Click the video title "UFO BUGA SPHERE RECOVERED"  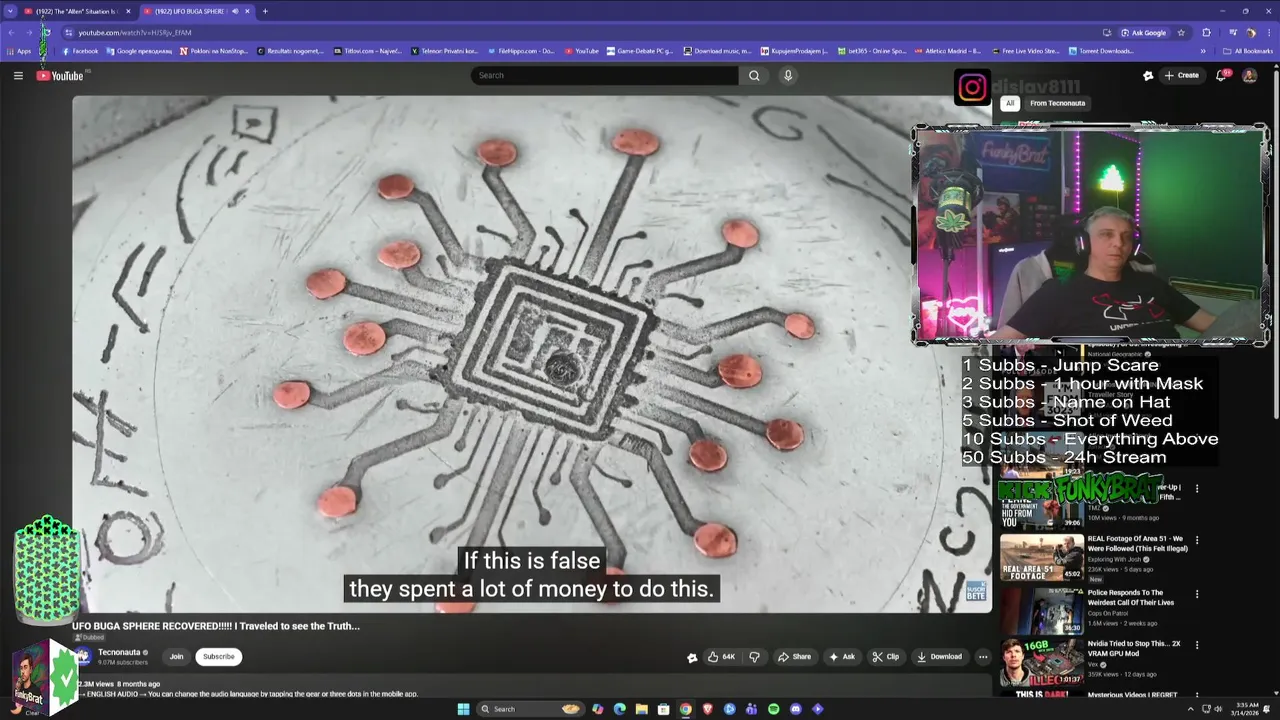pos(215,626)
